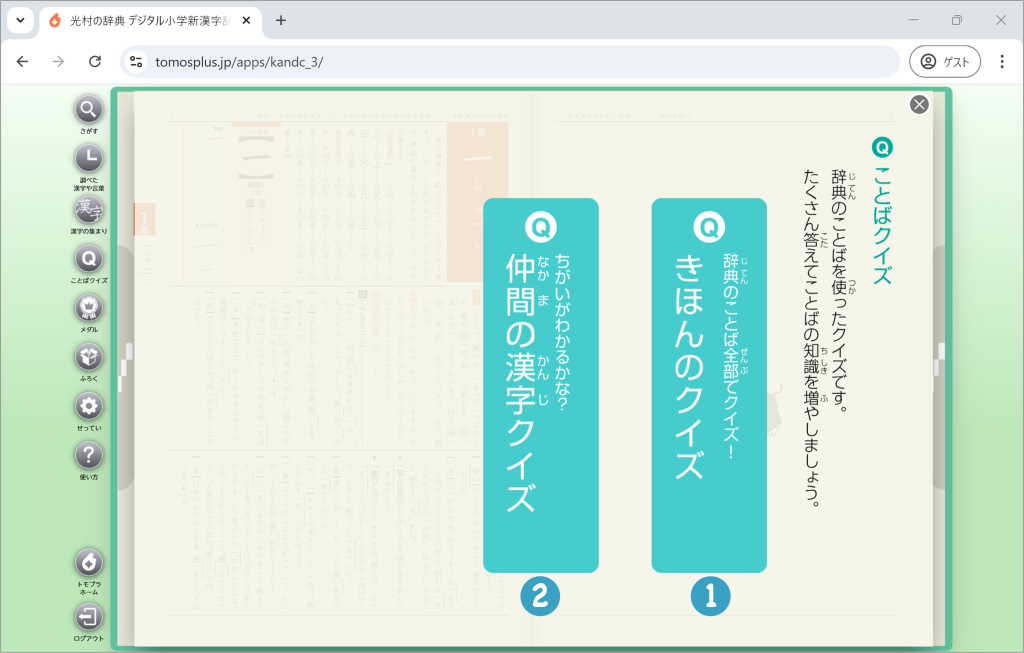The height and width of the screenshot is (653, 1024).
Task: Open the tab search dropdown arrow
Action: [x=20, y=20]
